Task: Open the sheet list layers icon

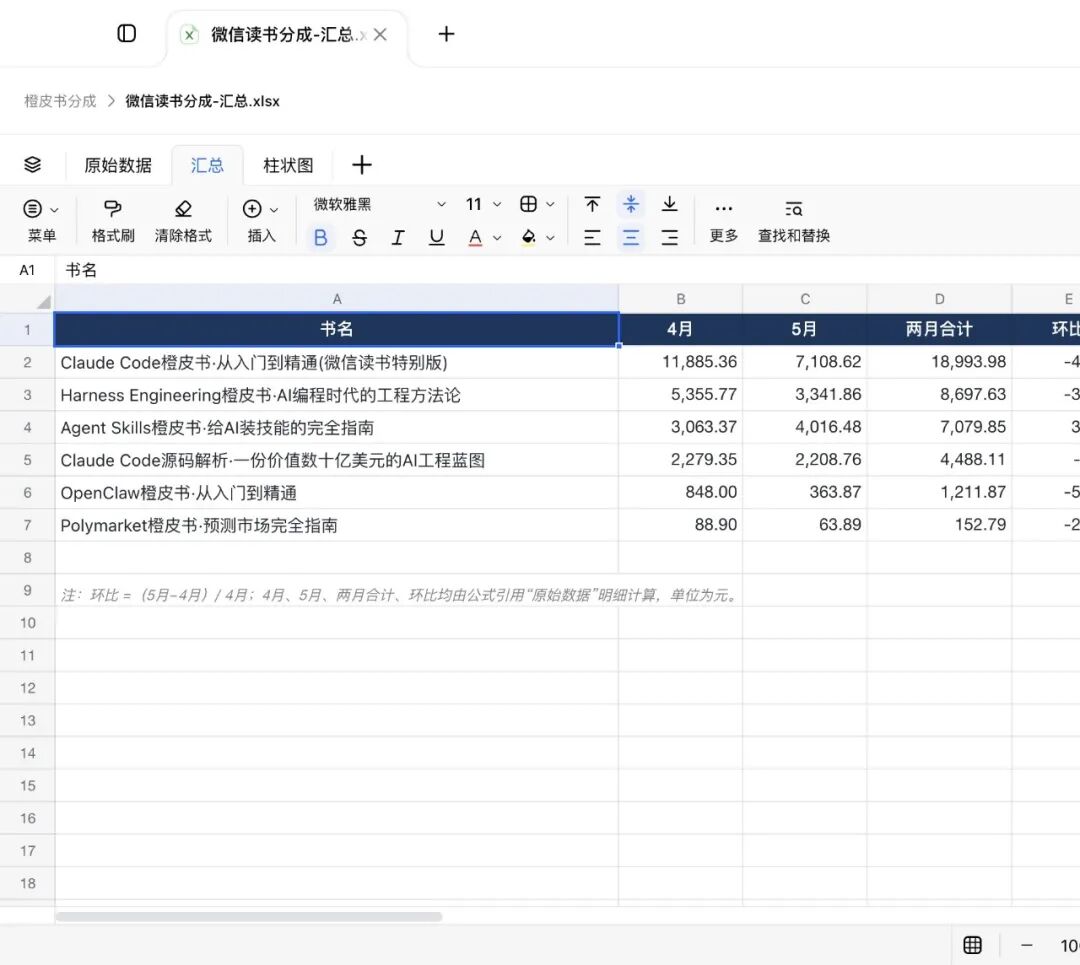Action: click(x=32, y=165)
